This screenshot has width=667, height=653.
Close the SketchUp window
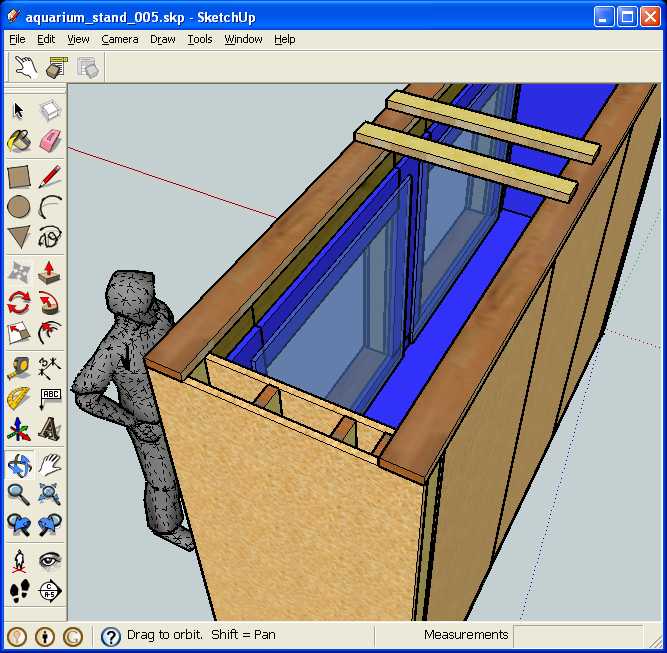[650, 17]
